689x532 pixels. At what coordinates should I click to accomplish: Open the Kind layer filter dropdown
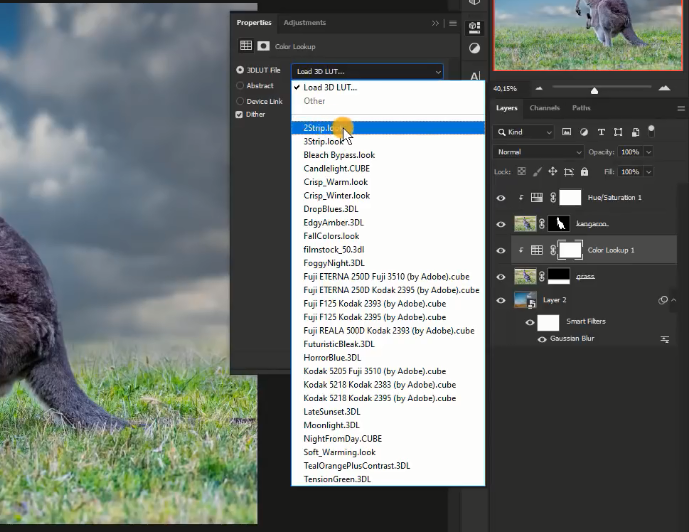530,132
